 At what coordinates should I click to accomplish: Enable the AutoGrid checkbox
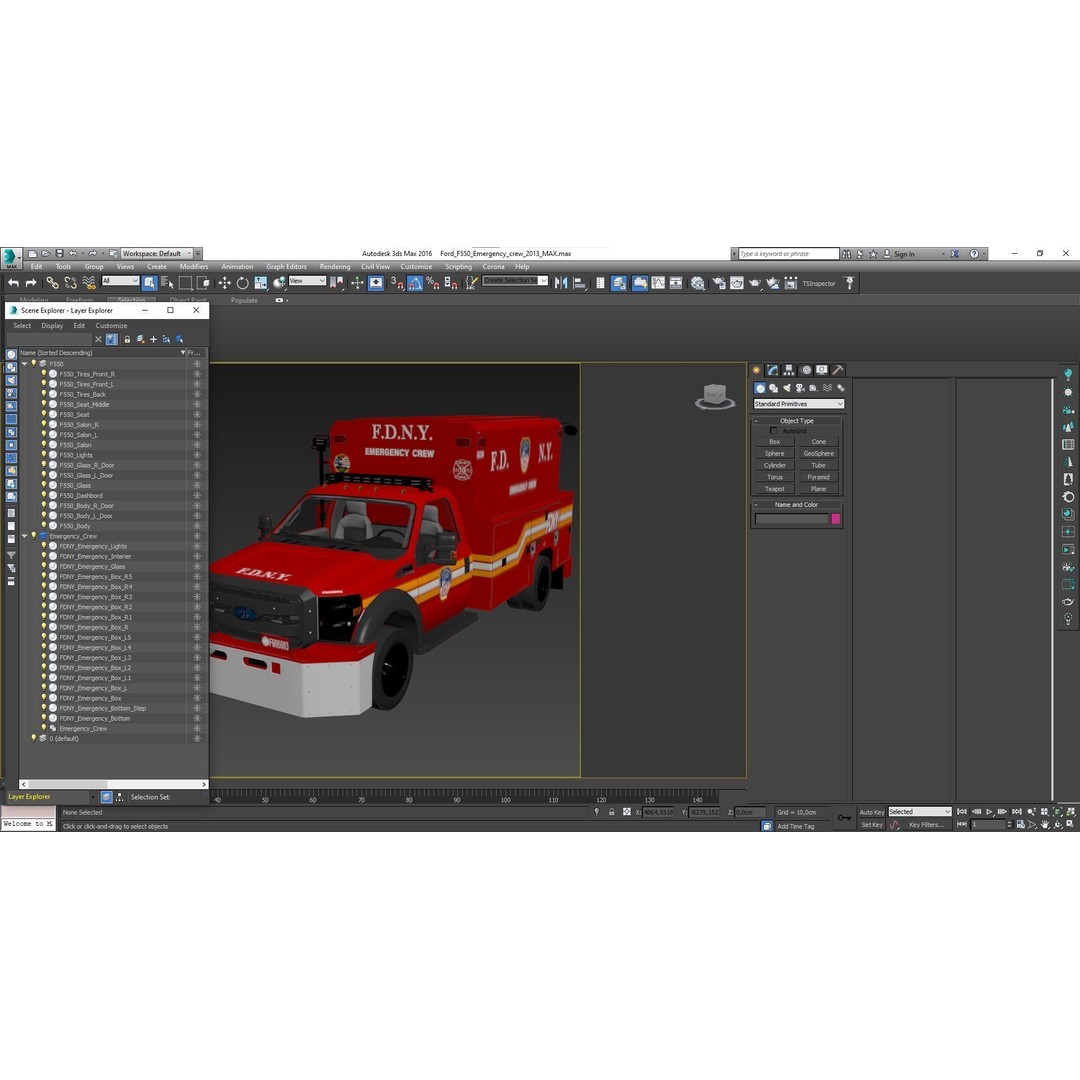point(773,430)
